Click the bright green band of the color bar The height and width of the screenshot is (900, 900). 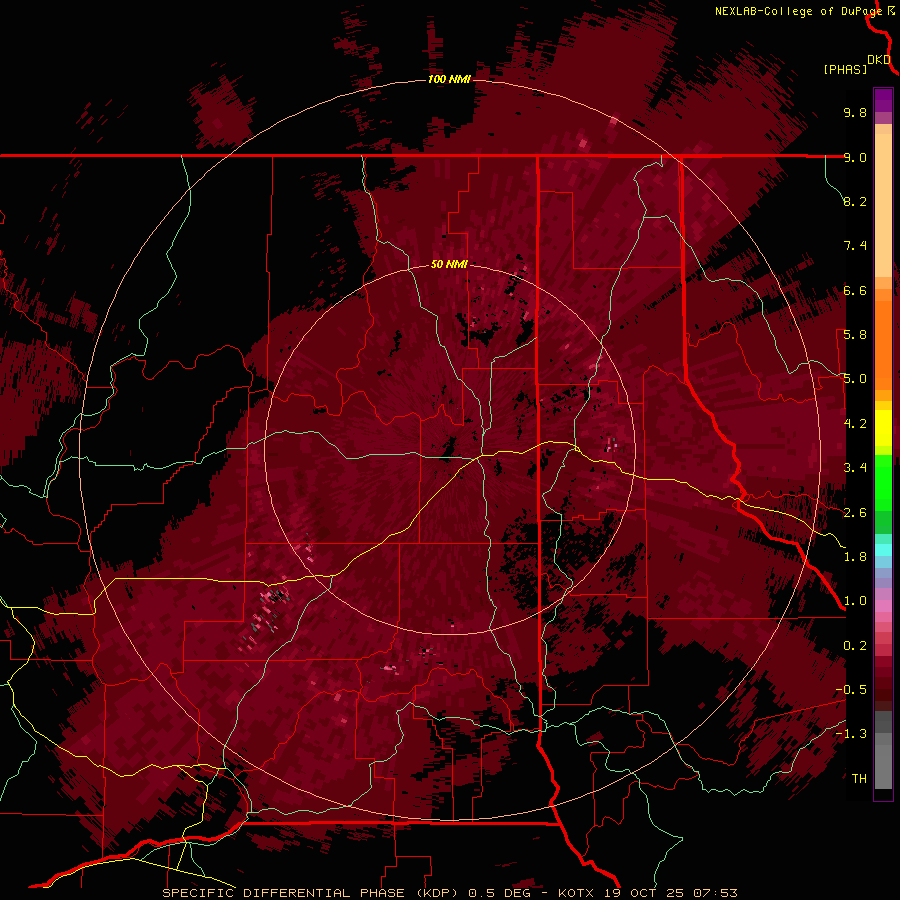(x=883, y=482)
